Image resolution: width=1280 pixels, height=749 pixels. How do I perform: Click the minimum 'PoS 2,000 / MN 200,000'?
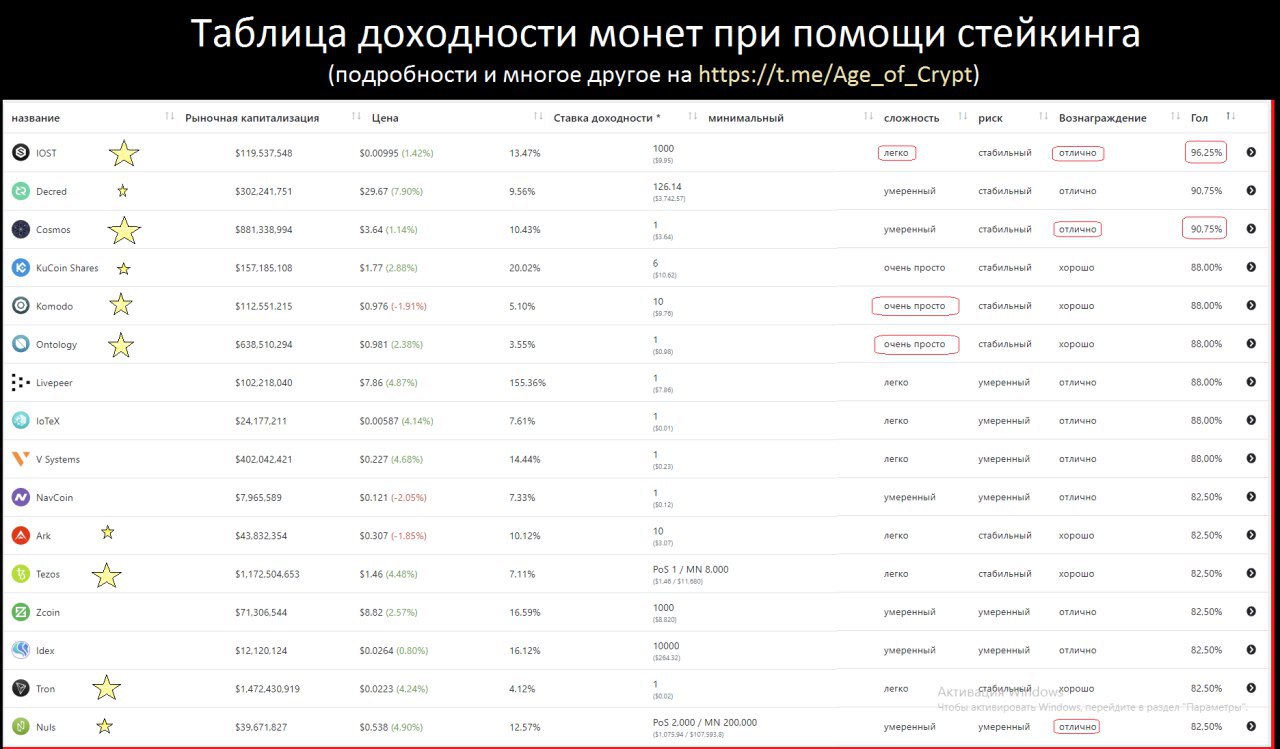coord(705,722)
